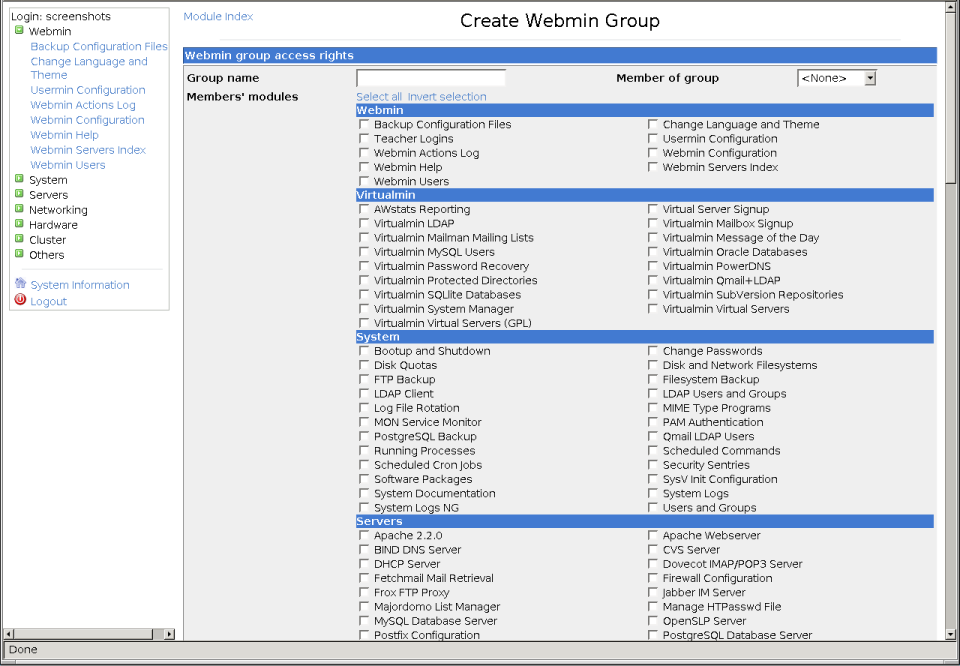Viewport: 960px width, 666px height.
Task: Enable the LDAP Users and Groups checkbox
Action: pos(653,394)
